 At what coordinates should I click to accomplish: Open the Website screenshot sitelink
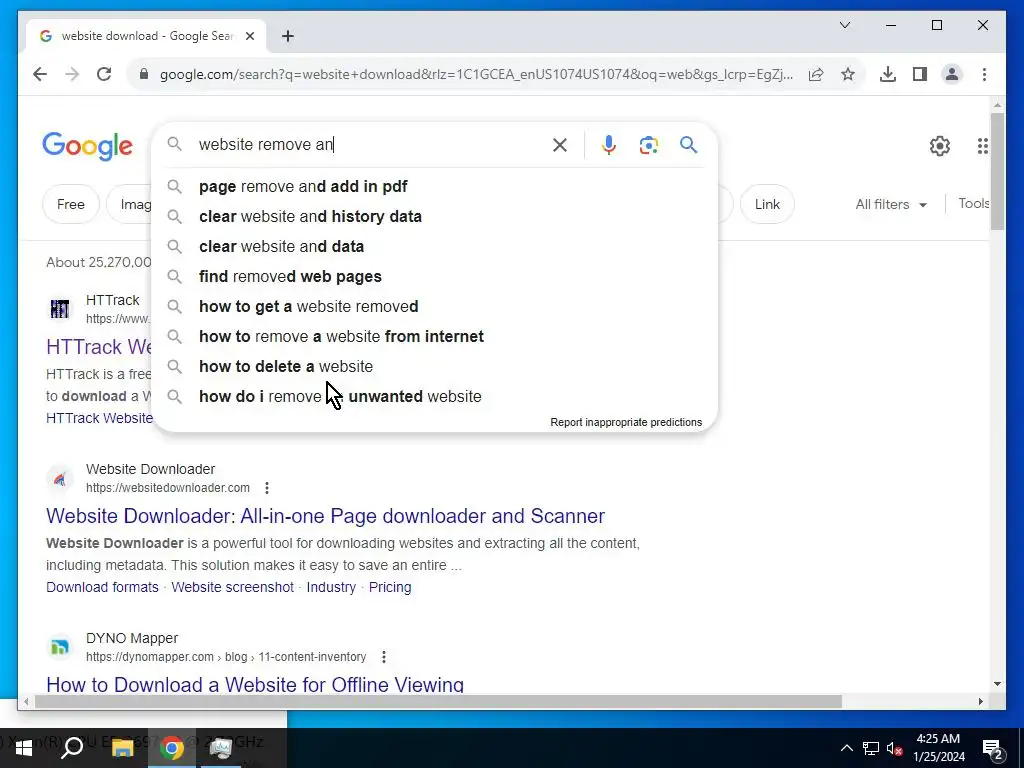(232, 587)
